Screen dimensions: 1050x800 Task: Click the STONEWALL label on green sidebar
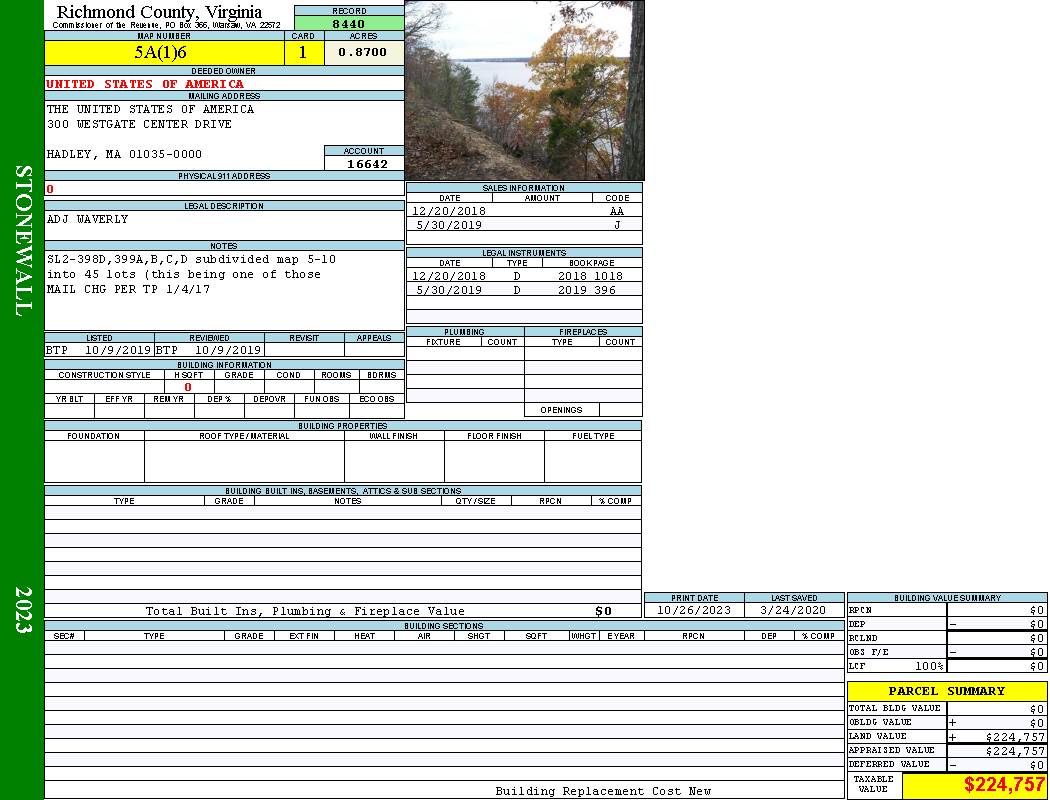coord(22,240)
